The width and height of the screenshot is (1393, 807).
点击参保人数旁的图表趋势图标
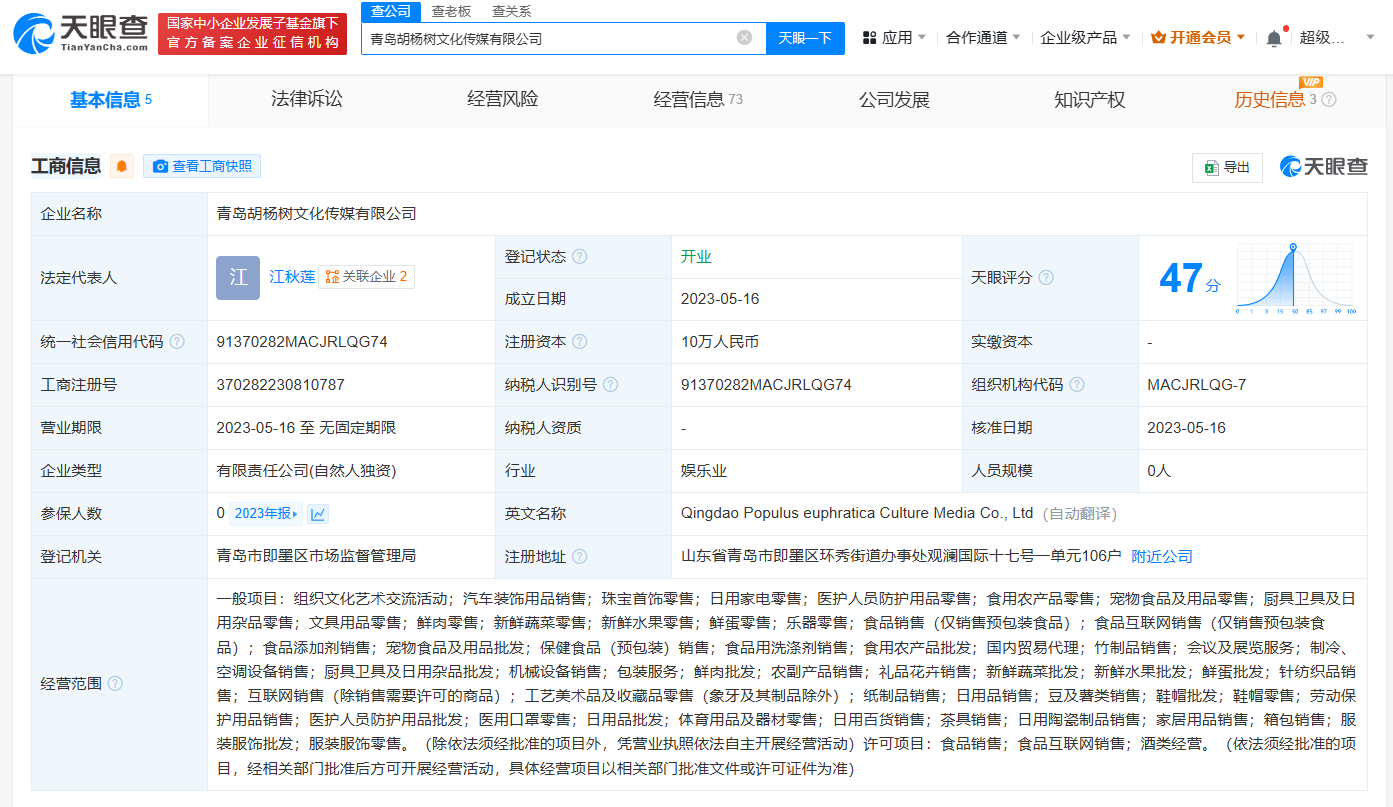pos(318,512)
